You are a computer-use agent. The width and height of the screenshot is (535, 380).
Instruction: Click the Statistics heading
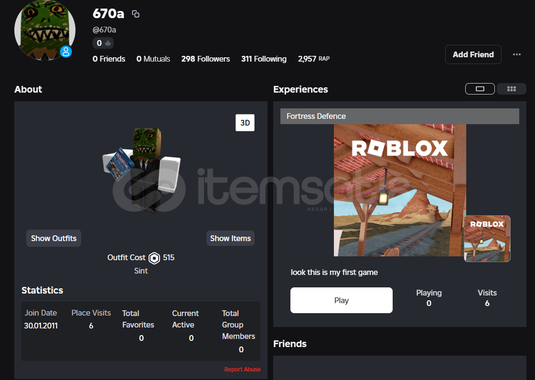pyautogui.click(x=42, y=290)
